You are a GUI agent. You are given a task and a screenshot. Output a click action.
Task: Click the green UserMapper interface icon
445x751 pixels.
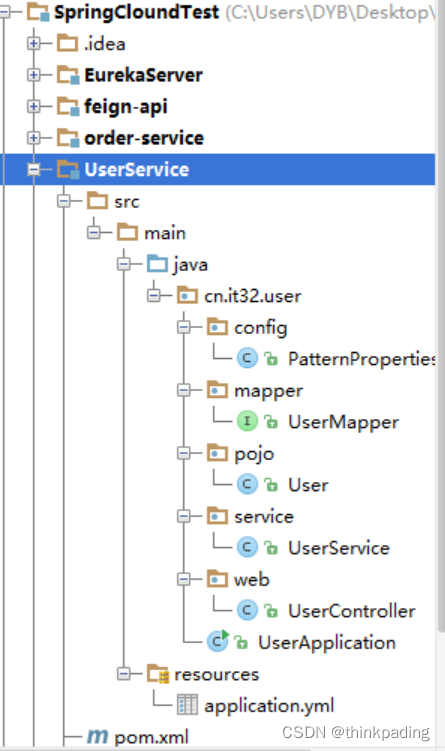point(247,421)
